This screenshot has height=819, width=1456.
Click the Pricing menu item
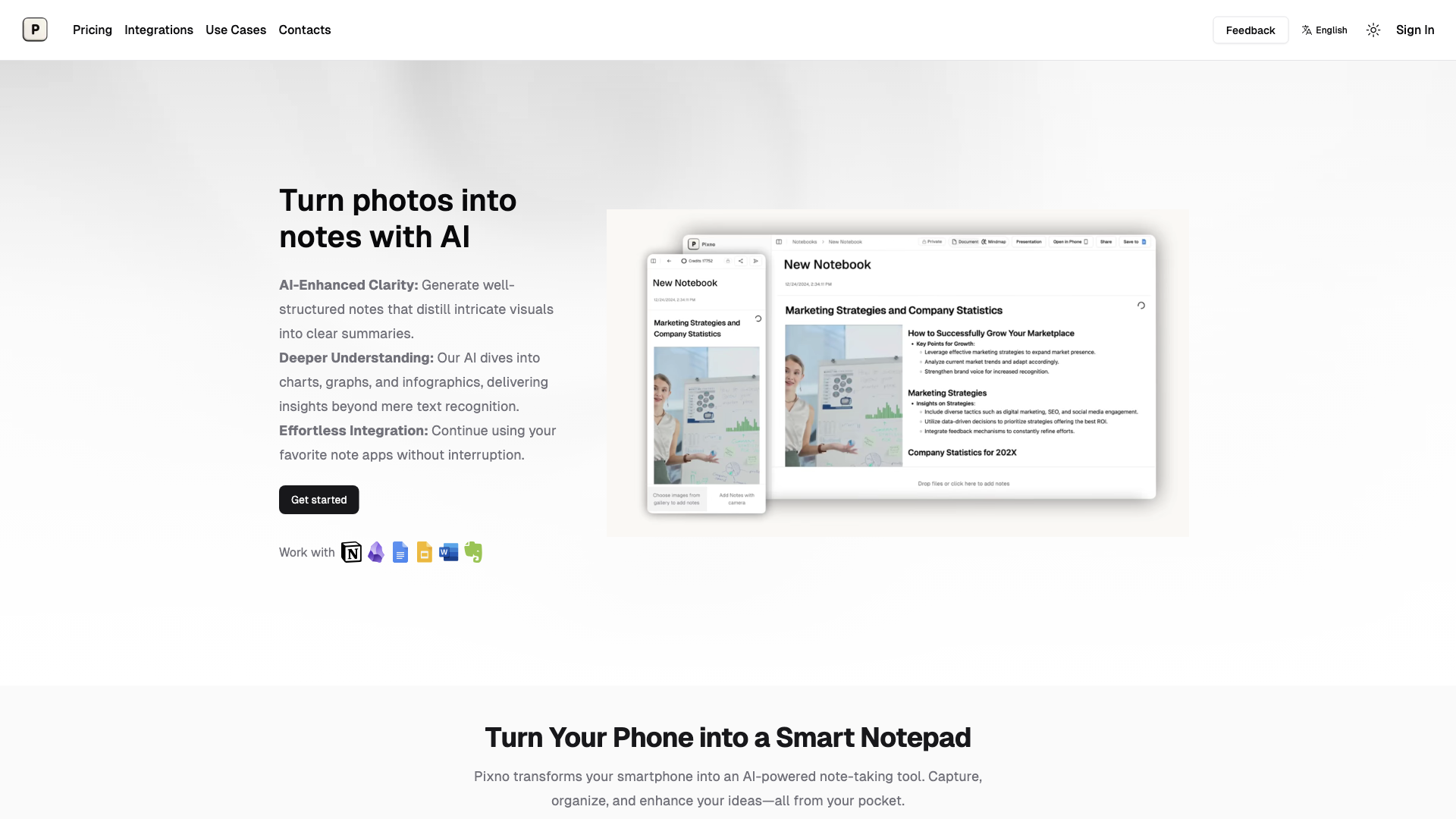point(92,29)
